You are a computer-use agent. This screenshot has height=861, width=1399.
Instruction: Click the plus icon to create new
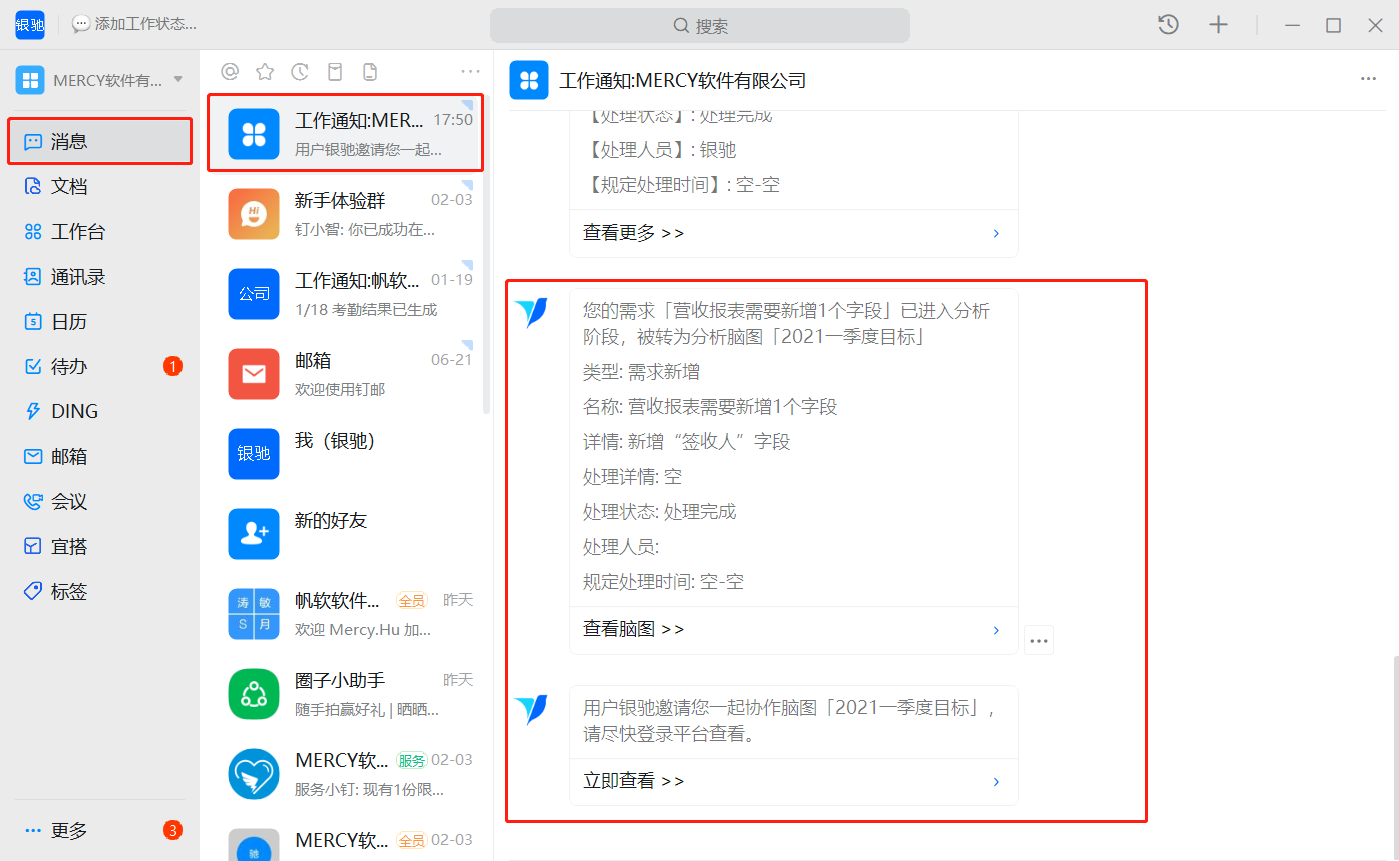(x=1218, y=25)
